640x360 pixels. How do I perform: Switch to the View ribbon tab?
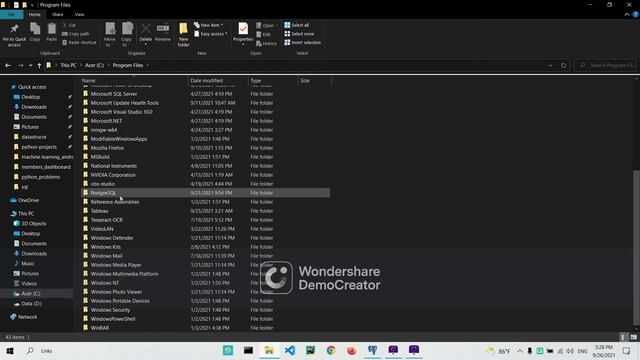(x=79, y=14)
